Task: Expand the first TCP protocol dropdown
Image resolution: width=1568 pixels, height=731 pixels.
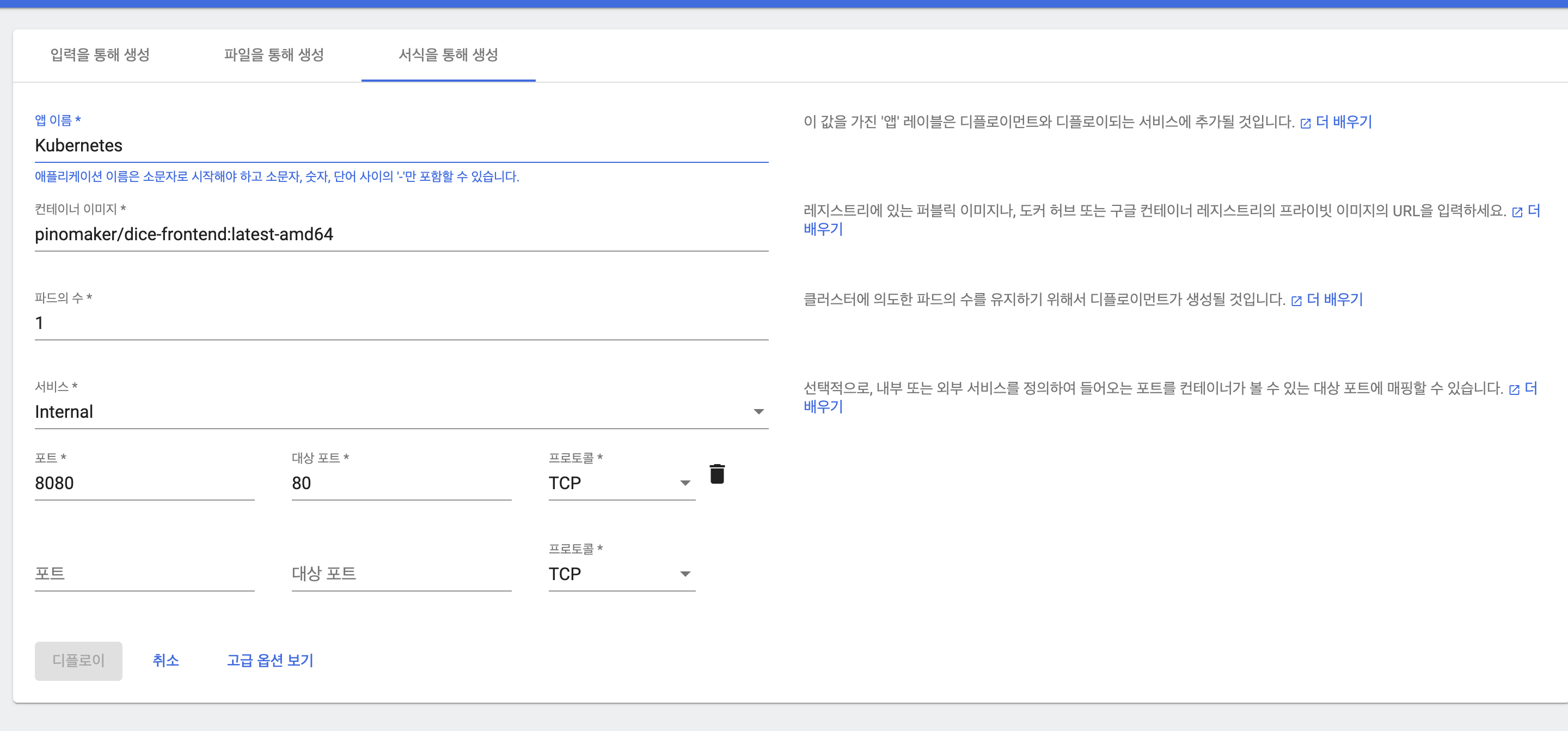Action: coord(621,483)
